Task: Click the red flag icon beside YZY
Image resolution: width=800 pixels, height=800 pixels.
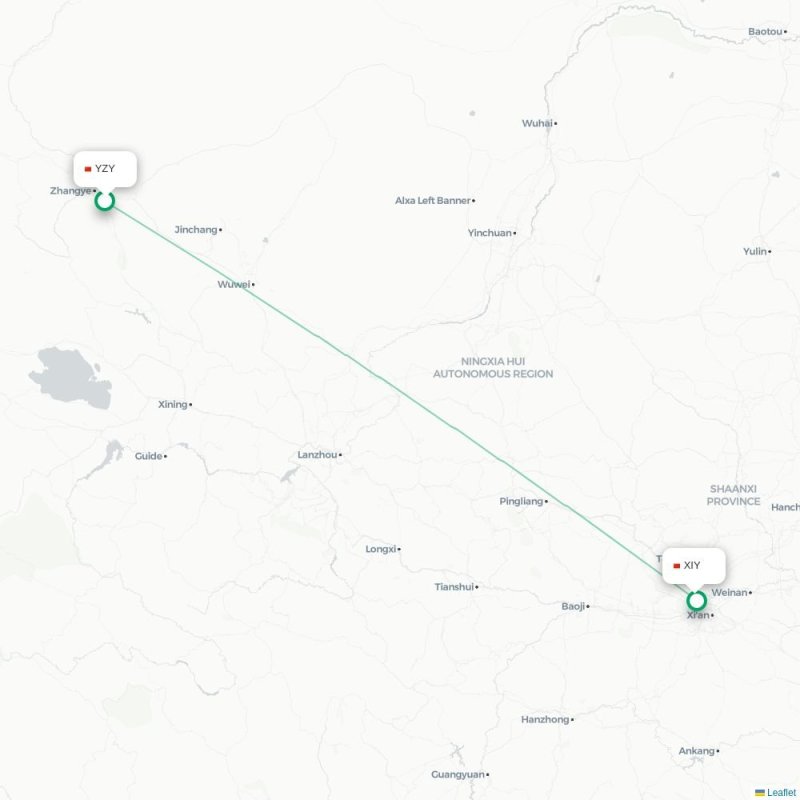Action: (88, 169)
